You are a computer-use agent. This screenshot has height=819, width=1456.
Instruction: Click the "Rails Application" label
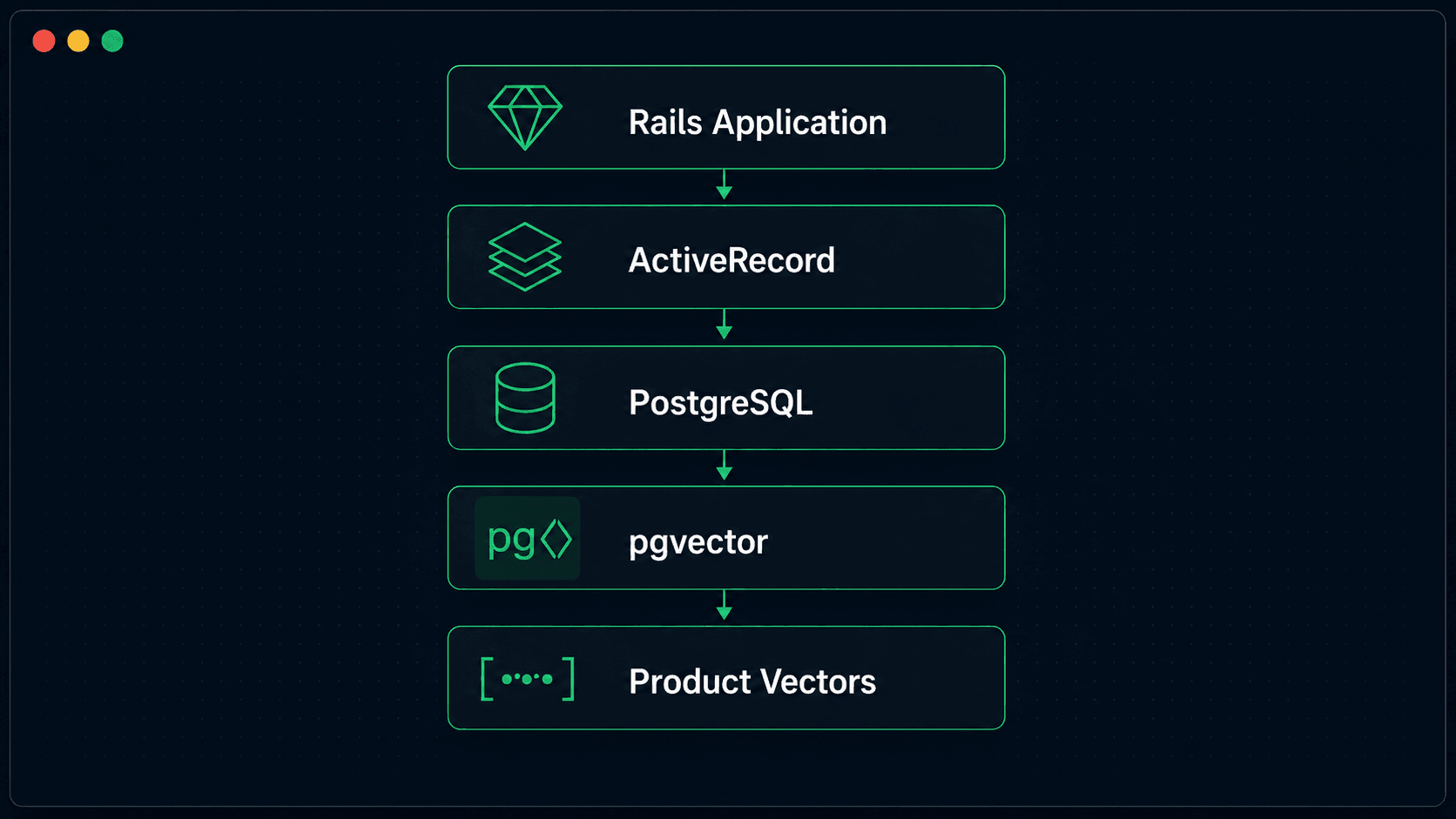(758, 123)
